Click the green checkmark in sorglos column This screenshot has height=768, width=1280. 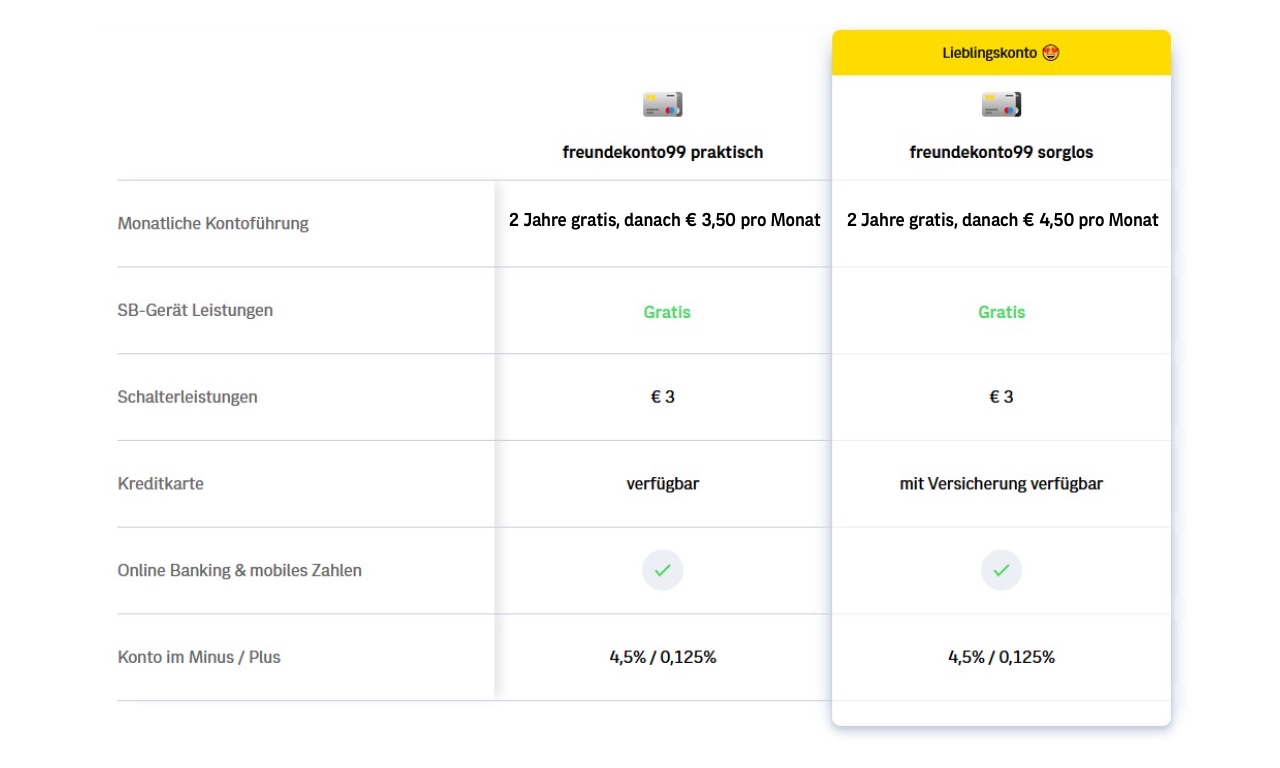click(x=1001, y=570)
